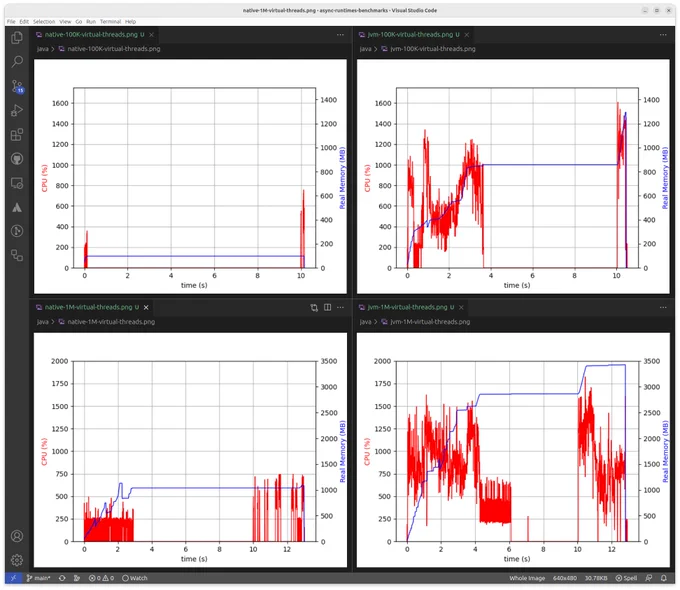
Task: Open the Run and Debug view
Action: (17, 111)
